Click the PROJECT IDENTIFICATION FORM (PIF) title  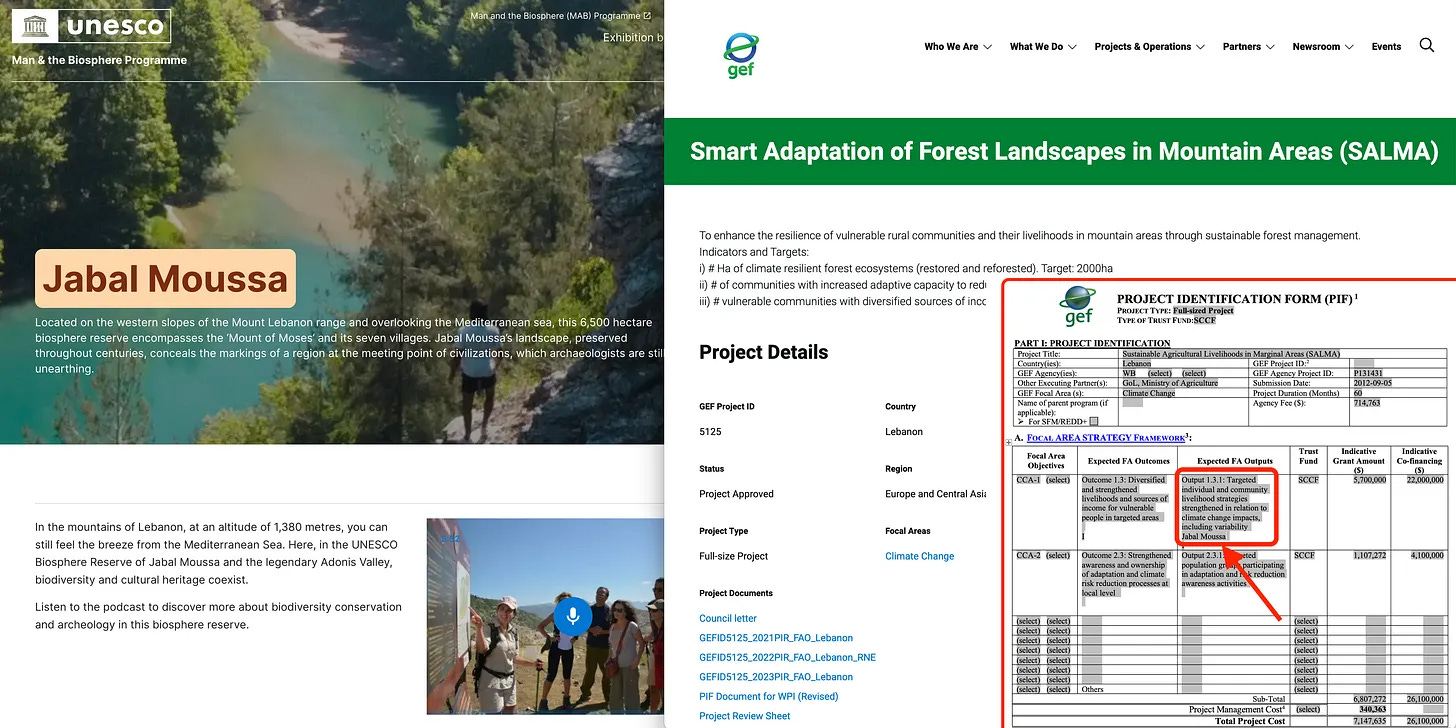click(x=1237, y=298)
